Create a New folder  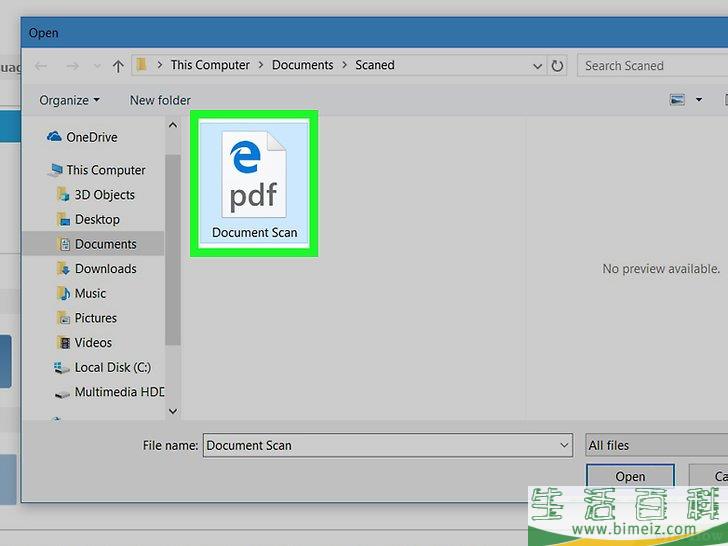pyautogui.click(x=160, y=100)
